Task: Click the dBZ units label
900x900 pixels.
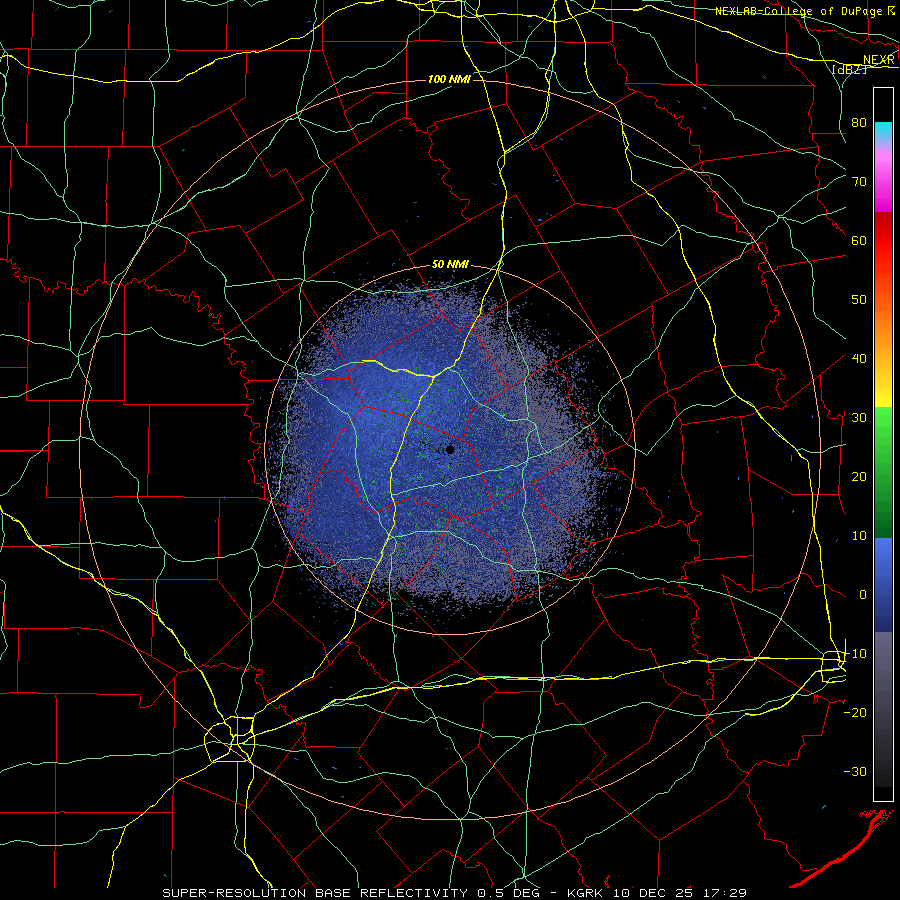Action: pyautogui.click(x=850, y=69)
